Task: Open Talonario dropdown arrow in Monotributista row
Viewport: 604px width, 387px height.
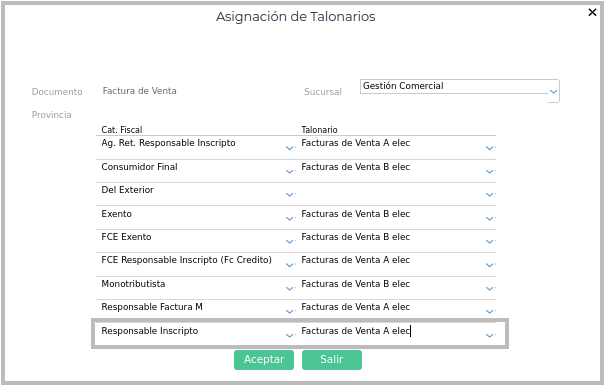Action: coord(490,288)
